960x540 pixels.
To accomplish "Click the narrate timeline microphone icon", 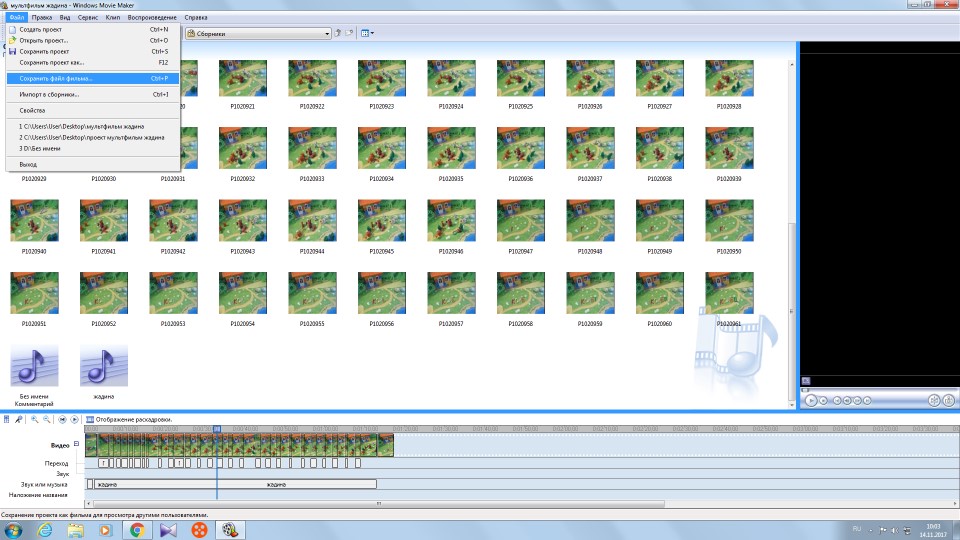I will pos(19,419).
